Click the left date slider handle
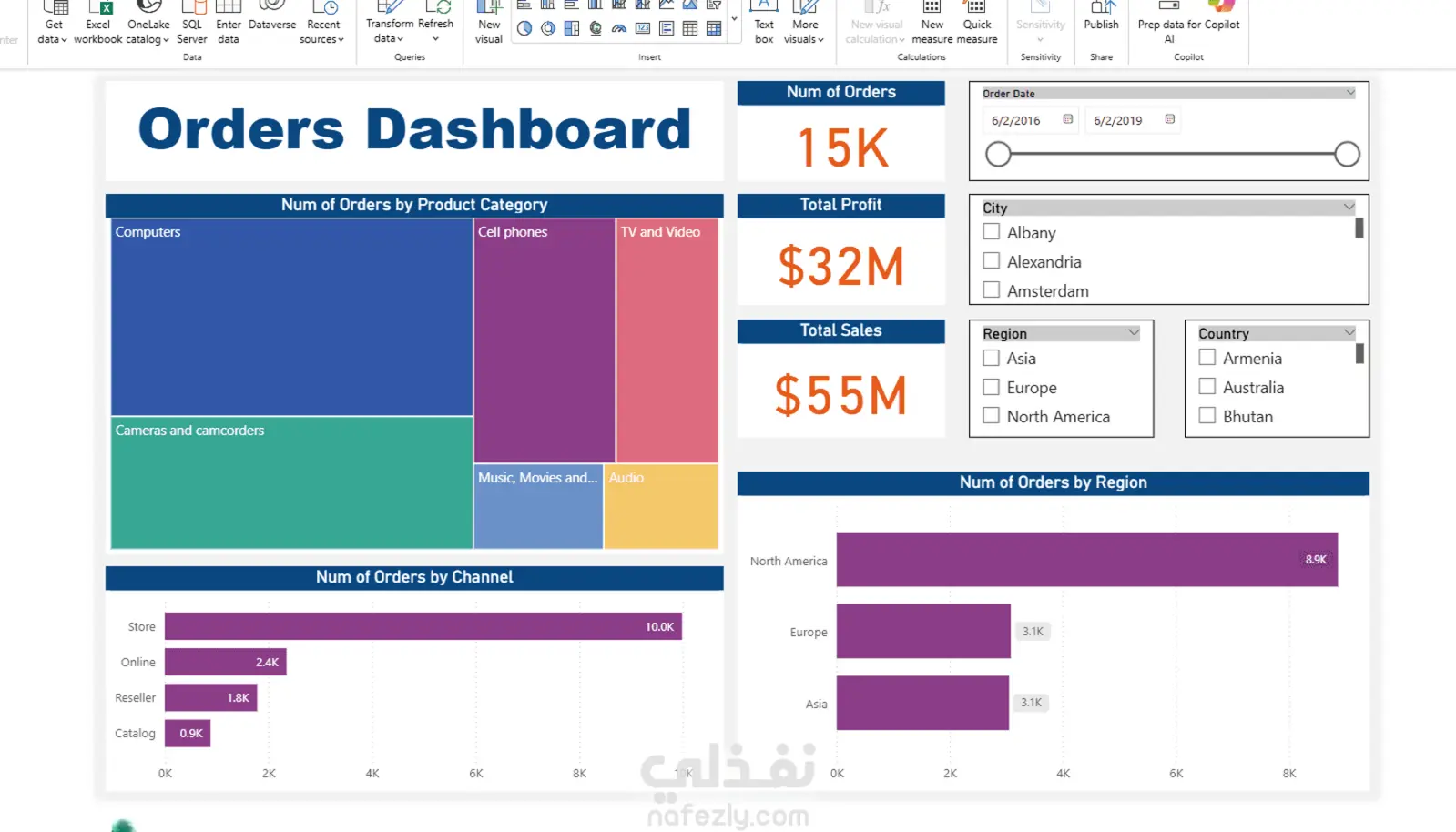The image size is (1456, 832). tap(998, 154)
